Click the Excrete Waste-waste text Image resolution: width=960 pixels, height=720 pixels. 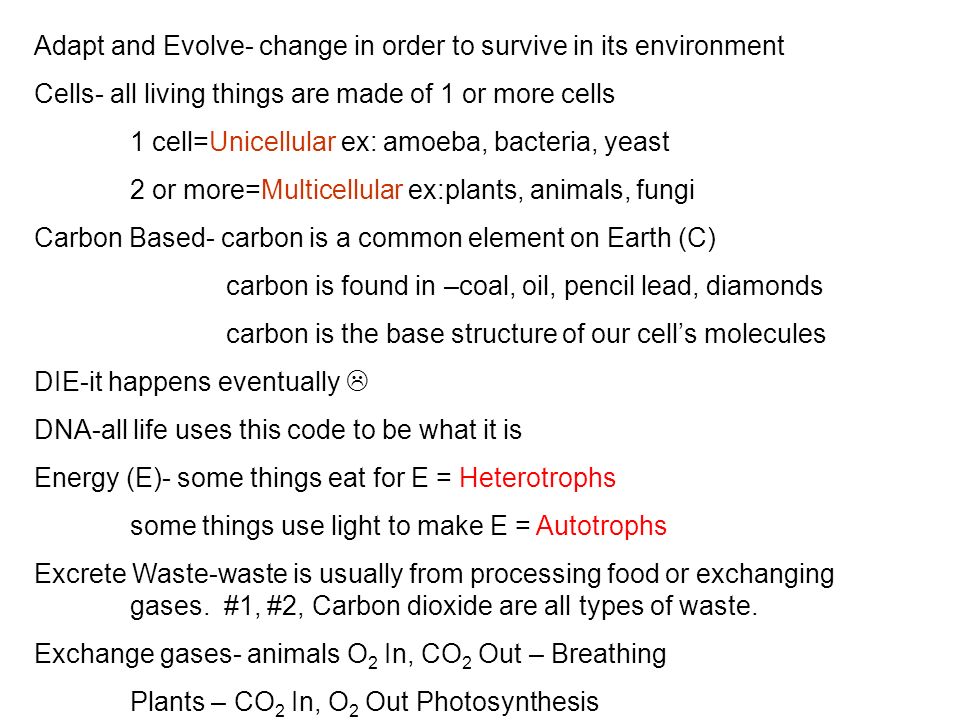pyautogui.click(x=160, y=574)
